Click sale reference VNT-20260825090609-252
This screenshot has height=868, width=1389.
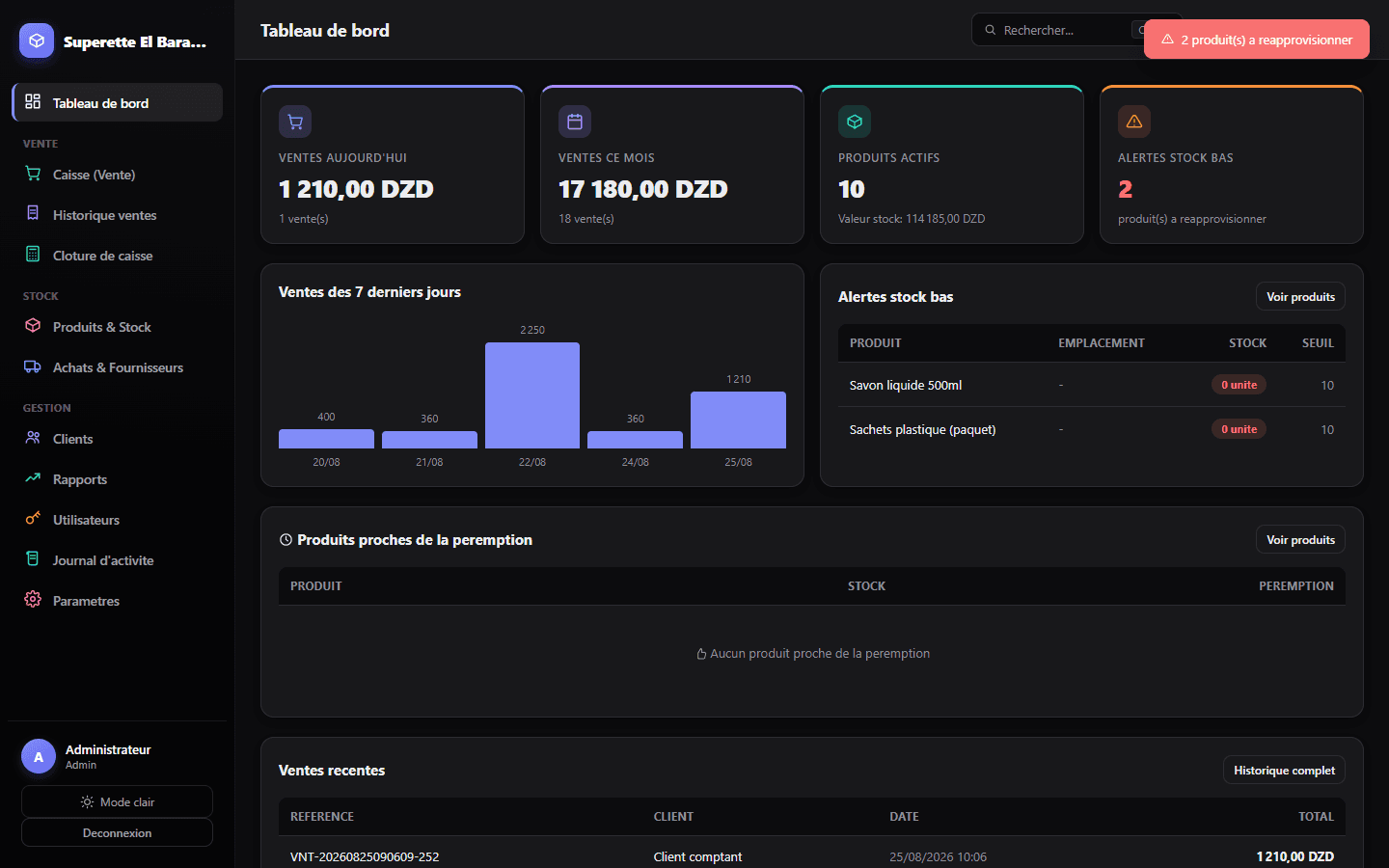365,856
